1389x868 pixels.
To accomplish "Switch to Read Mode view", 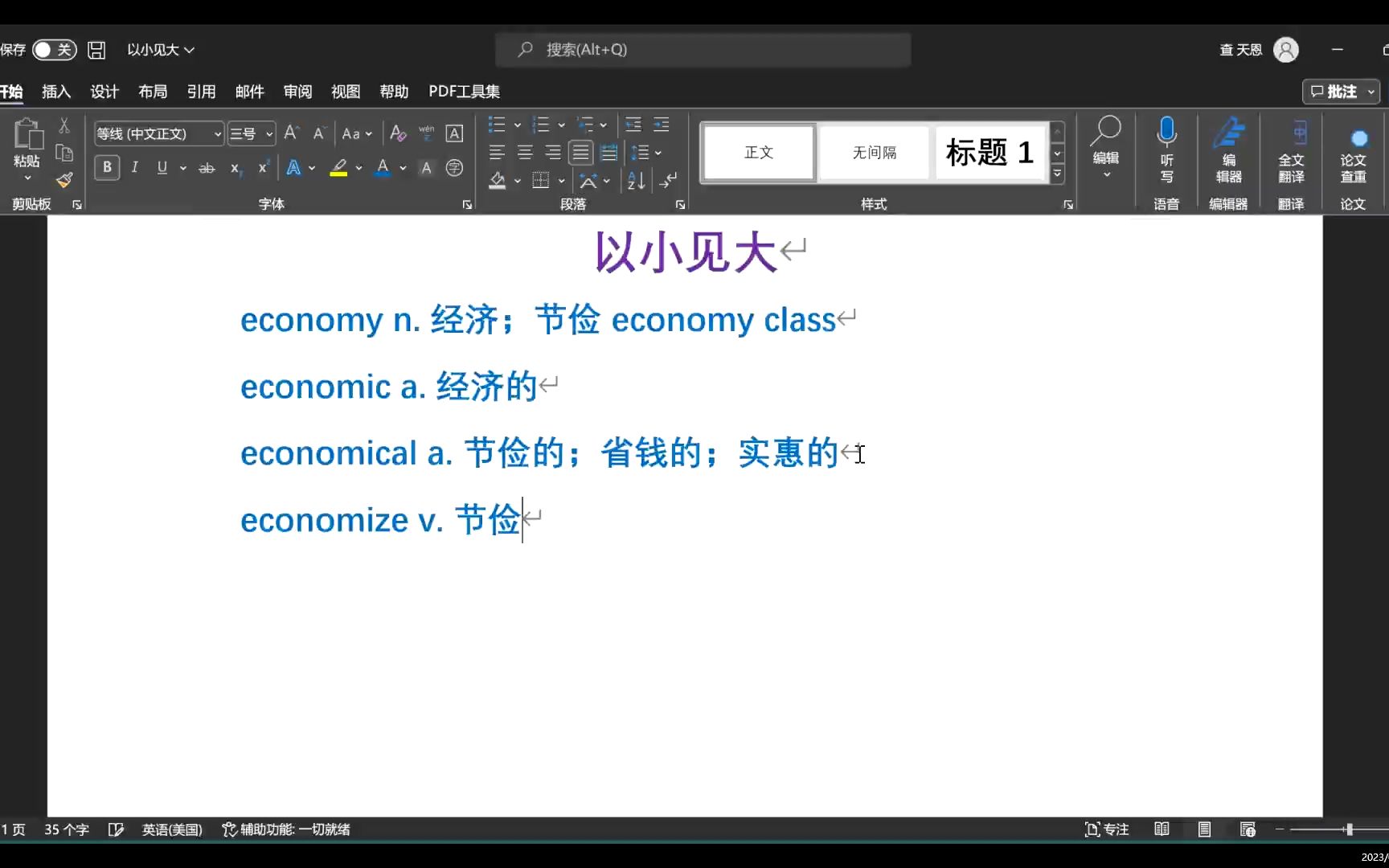I will pyautogui.click(x=1162, y=829).
